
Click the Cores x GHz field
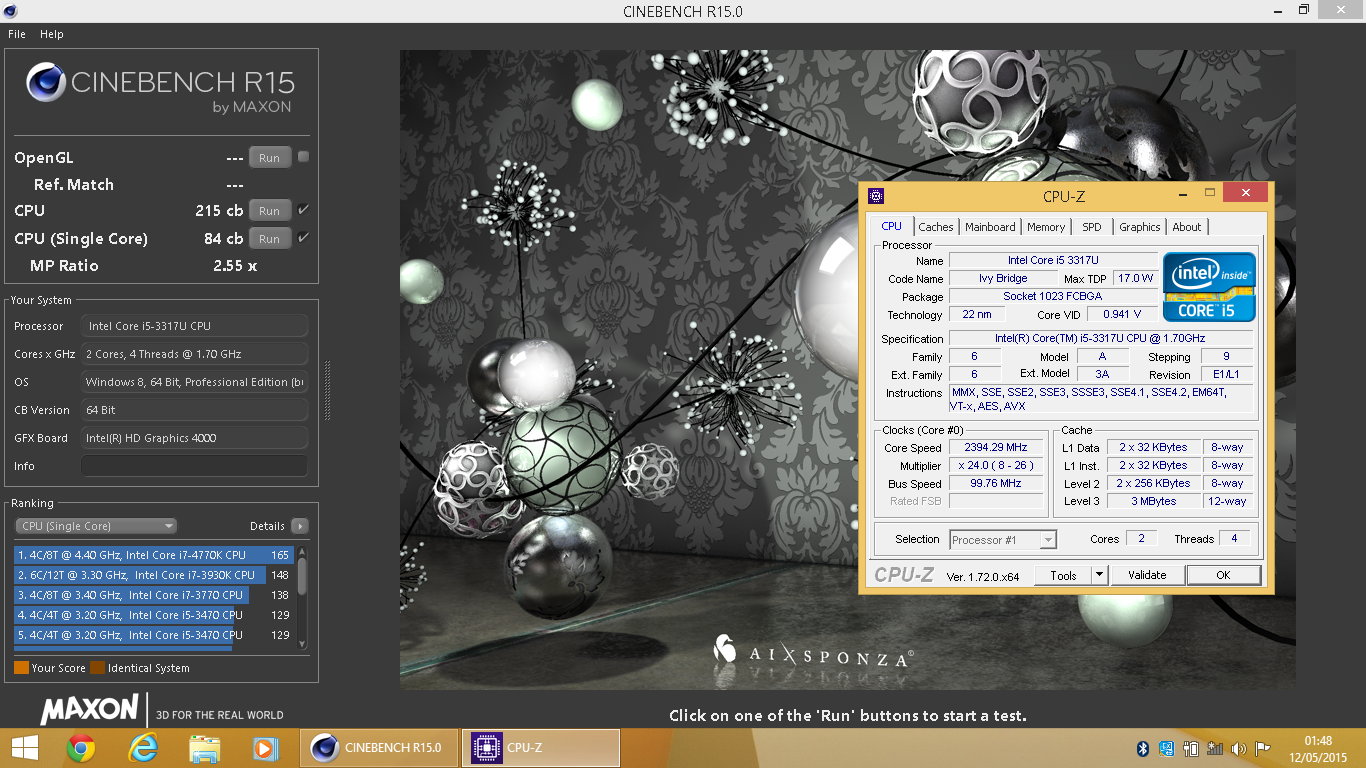click(195, 354)
